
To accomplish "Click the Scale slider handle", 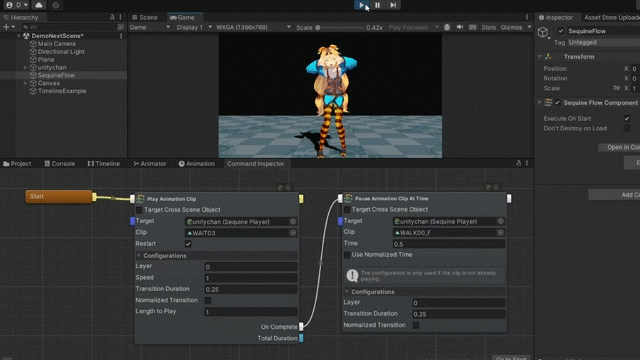I will click(318, 27).
